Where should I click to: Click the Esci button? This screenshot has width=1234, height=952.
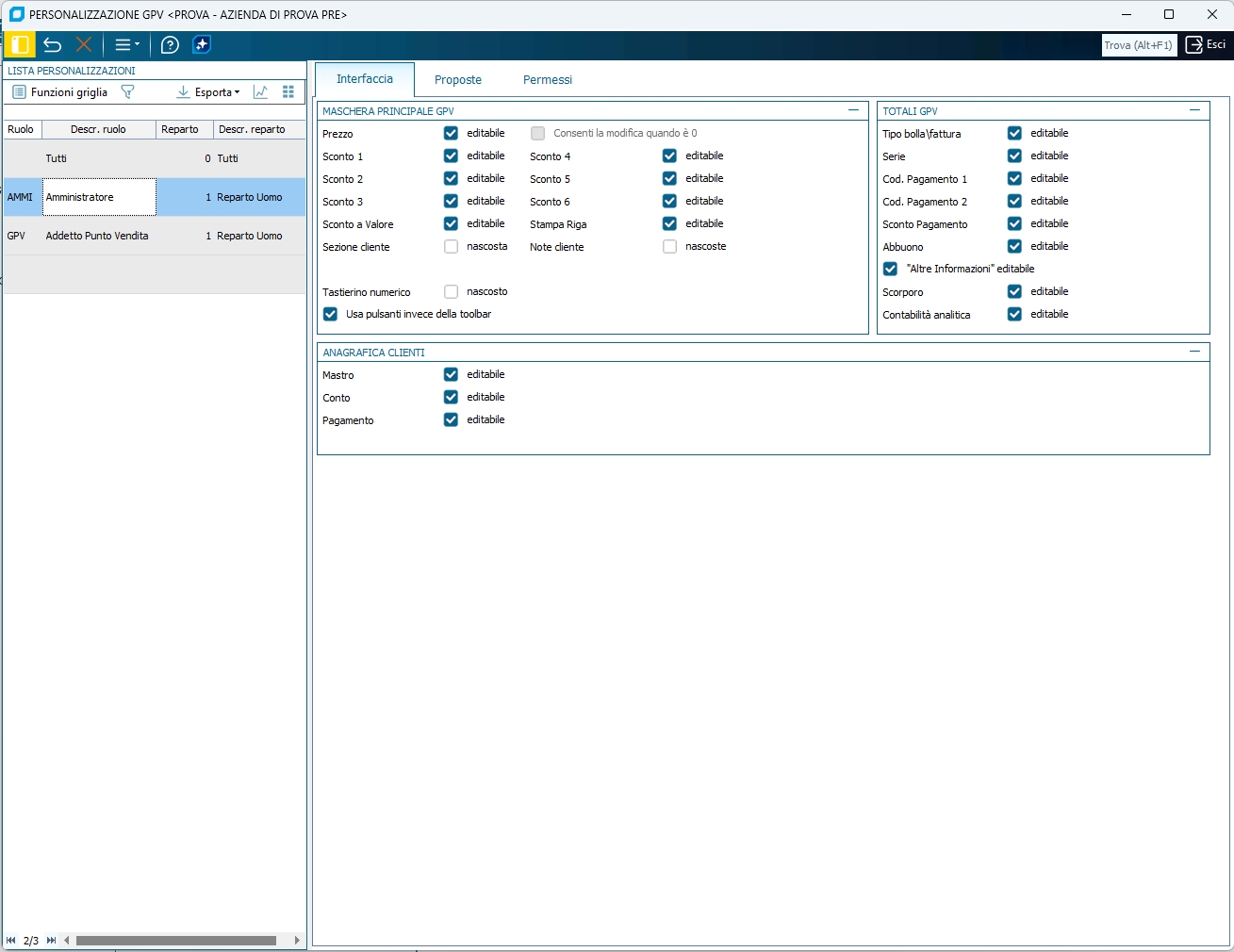tap(1207, 44)
